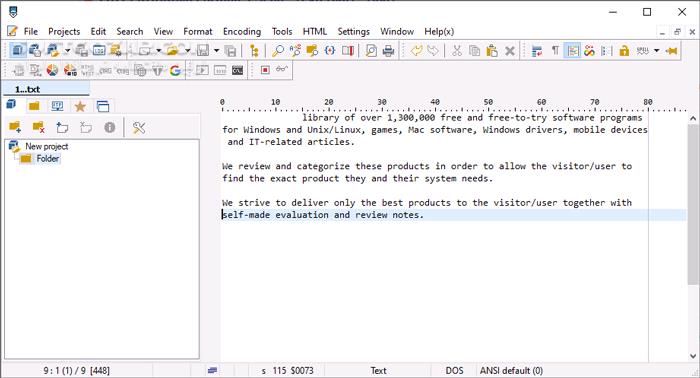700x378 pixels.
Task: Click the black console terminal icon
Action: (x=238, y=70)
